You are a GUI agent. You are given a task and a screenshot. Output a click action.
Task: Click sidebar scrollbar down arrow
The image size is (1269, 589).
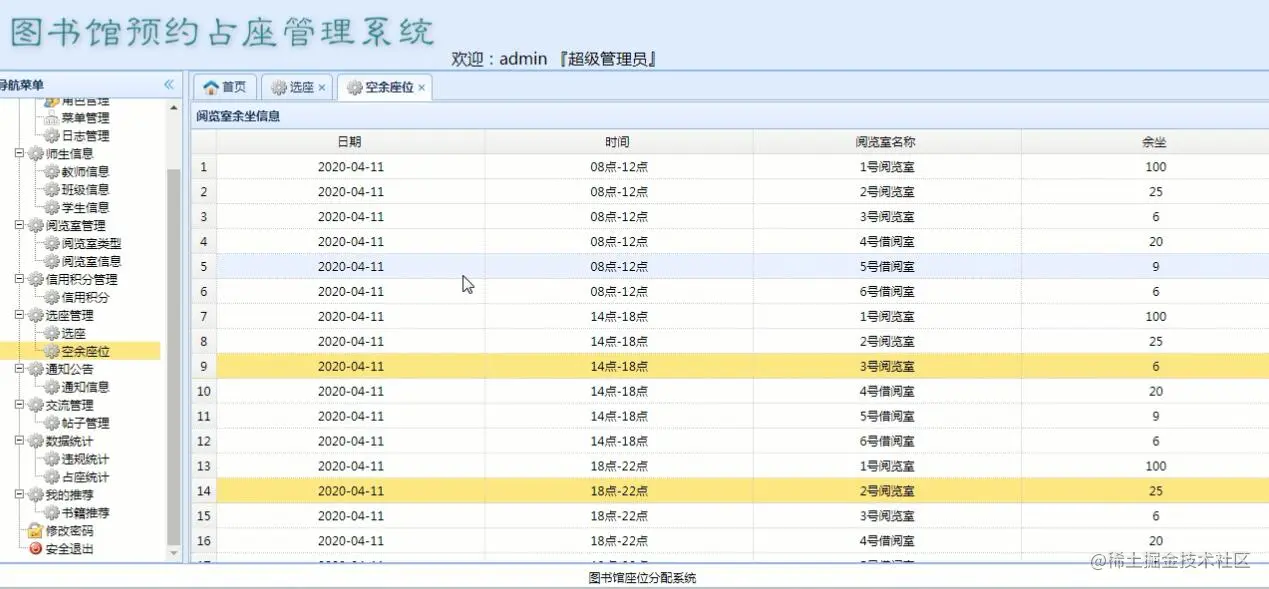tap(174, 552)
